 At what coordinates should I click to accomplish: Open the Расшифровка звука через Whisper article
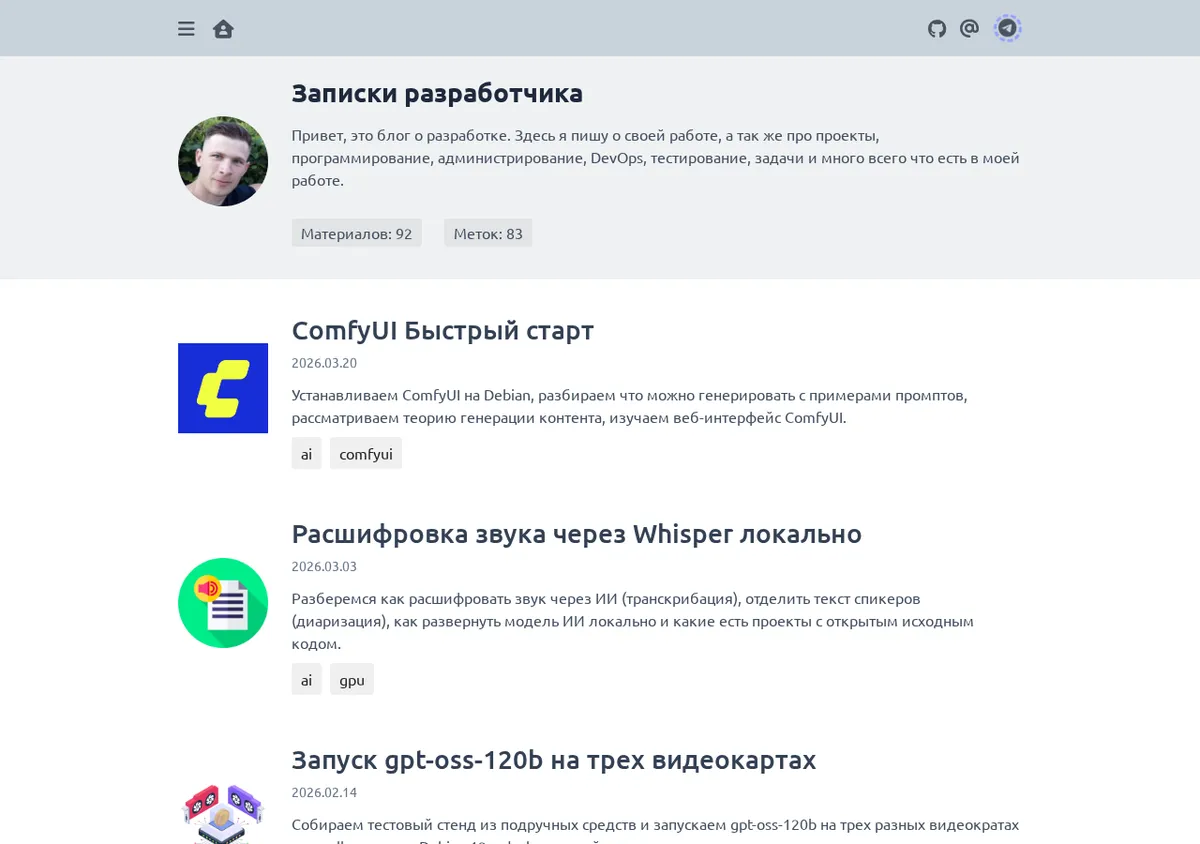(577, 534)
